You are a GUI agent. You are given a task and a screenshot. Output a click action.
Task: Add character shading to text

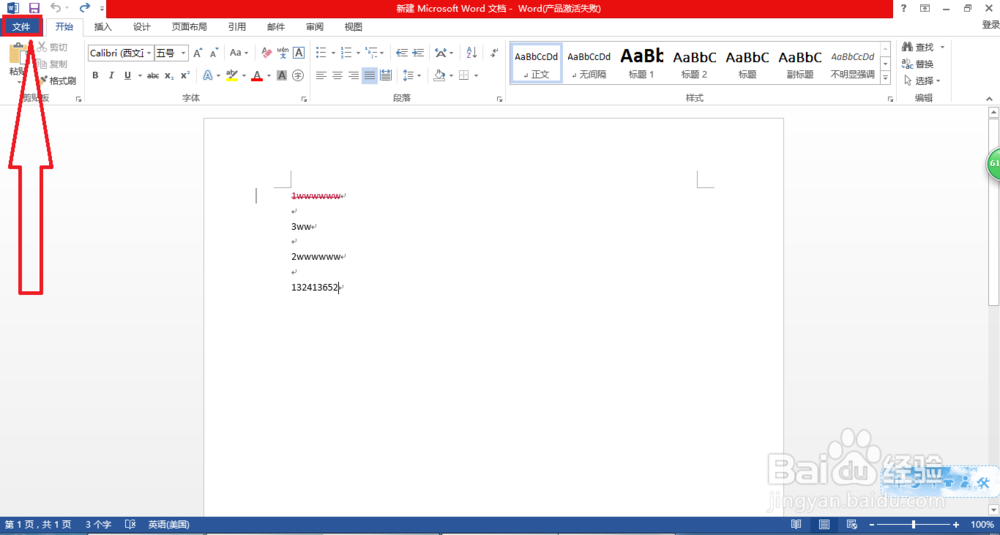(281, 75)
